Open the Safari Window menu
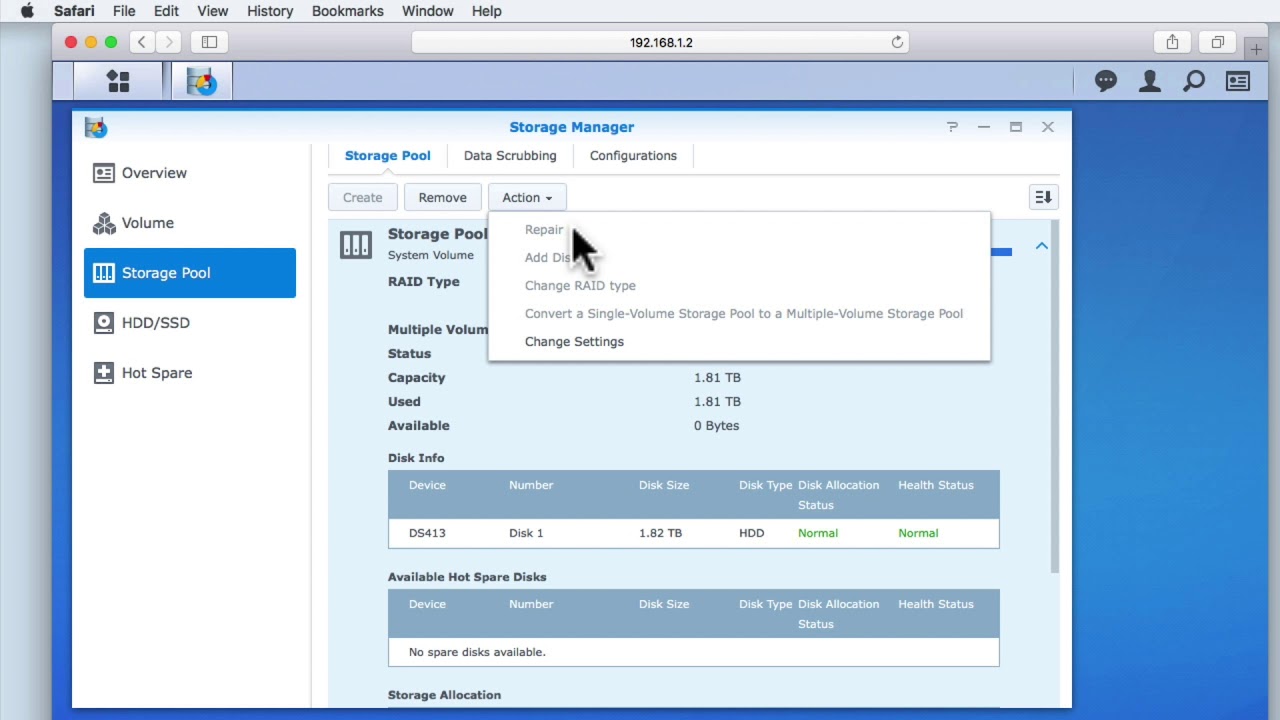This screenshot has width=1280, height=720. tap(428, 11)
